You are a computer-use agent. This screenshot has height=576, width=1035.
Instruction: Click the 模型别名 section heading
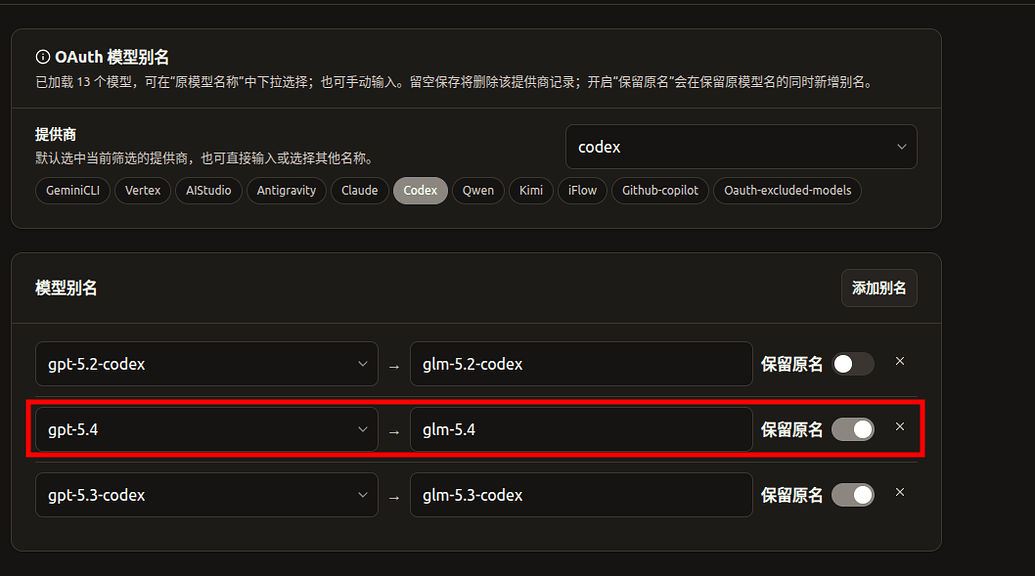tap(66, 288)
